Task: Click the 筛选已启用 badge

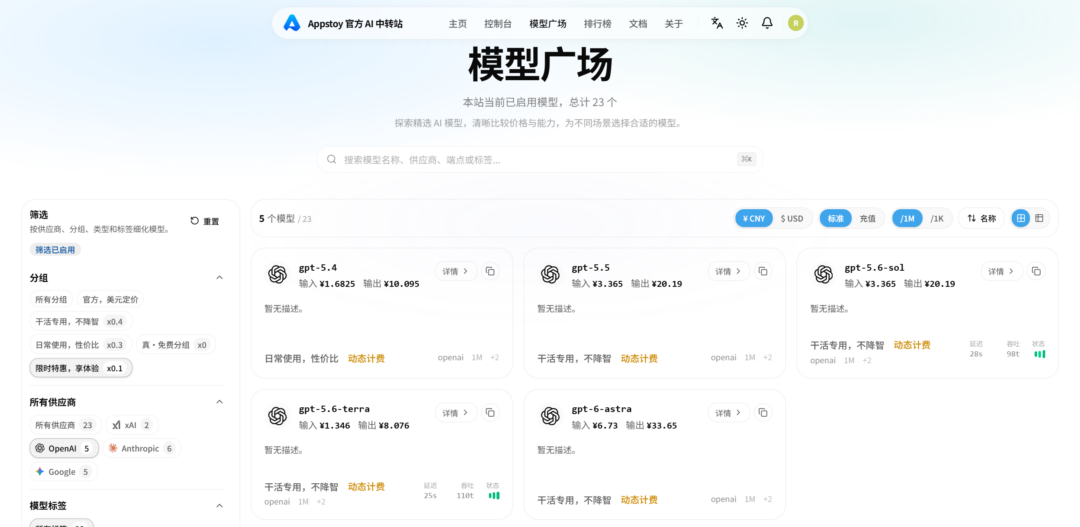Action: [x=55, y=249]
